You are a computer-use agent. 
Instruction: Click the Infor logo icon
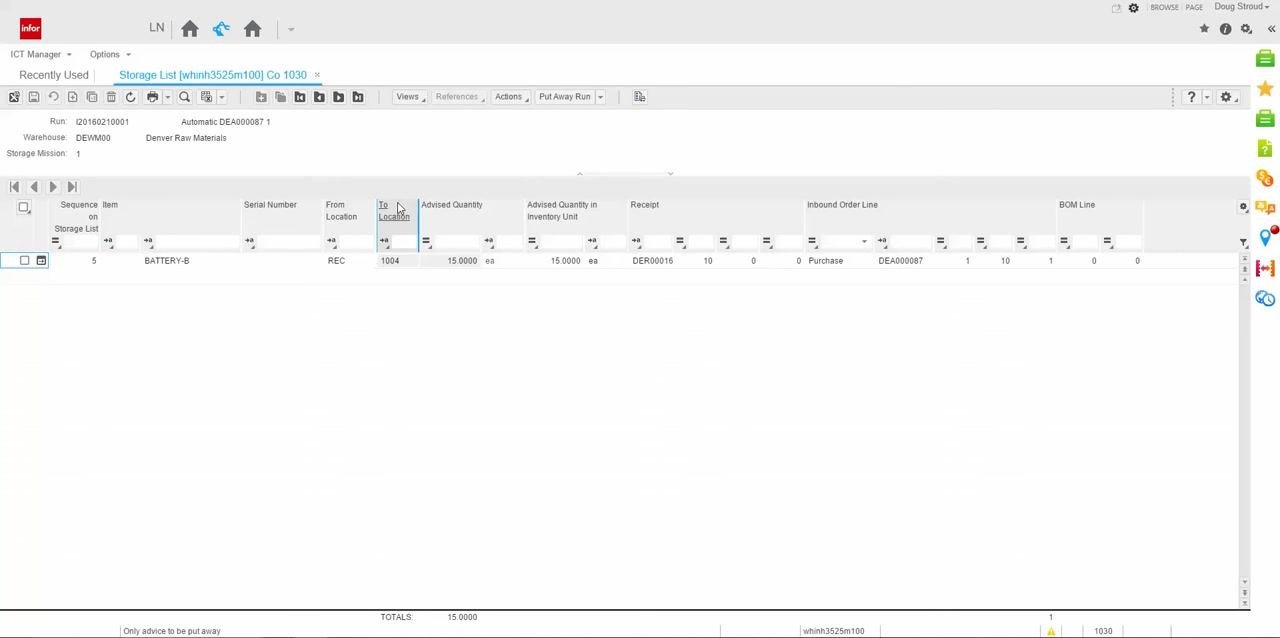[x=31, y=29]
